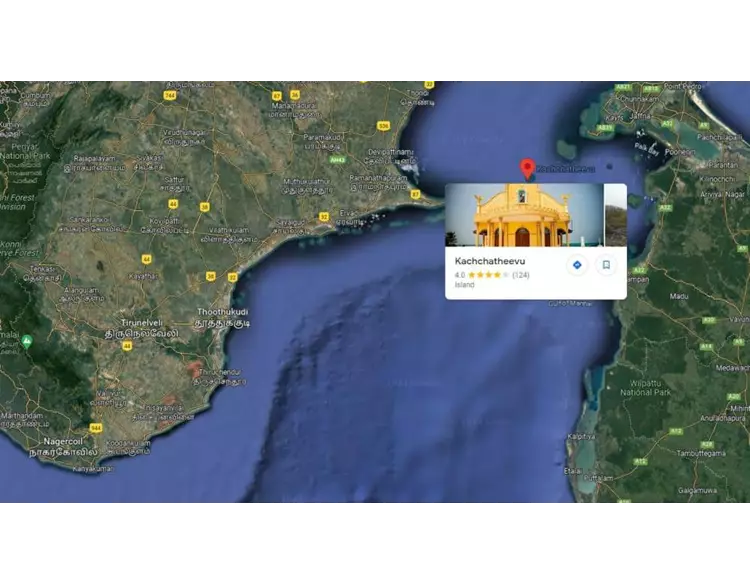Open directions from the Kachchatheevu card

pyautogui.click(x=576, y=265)
